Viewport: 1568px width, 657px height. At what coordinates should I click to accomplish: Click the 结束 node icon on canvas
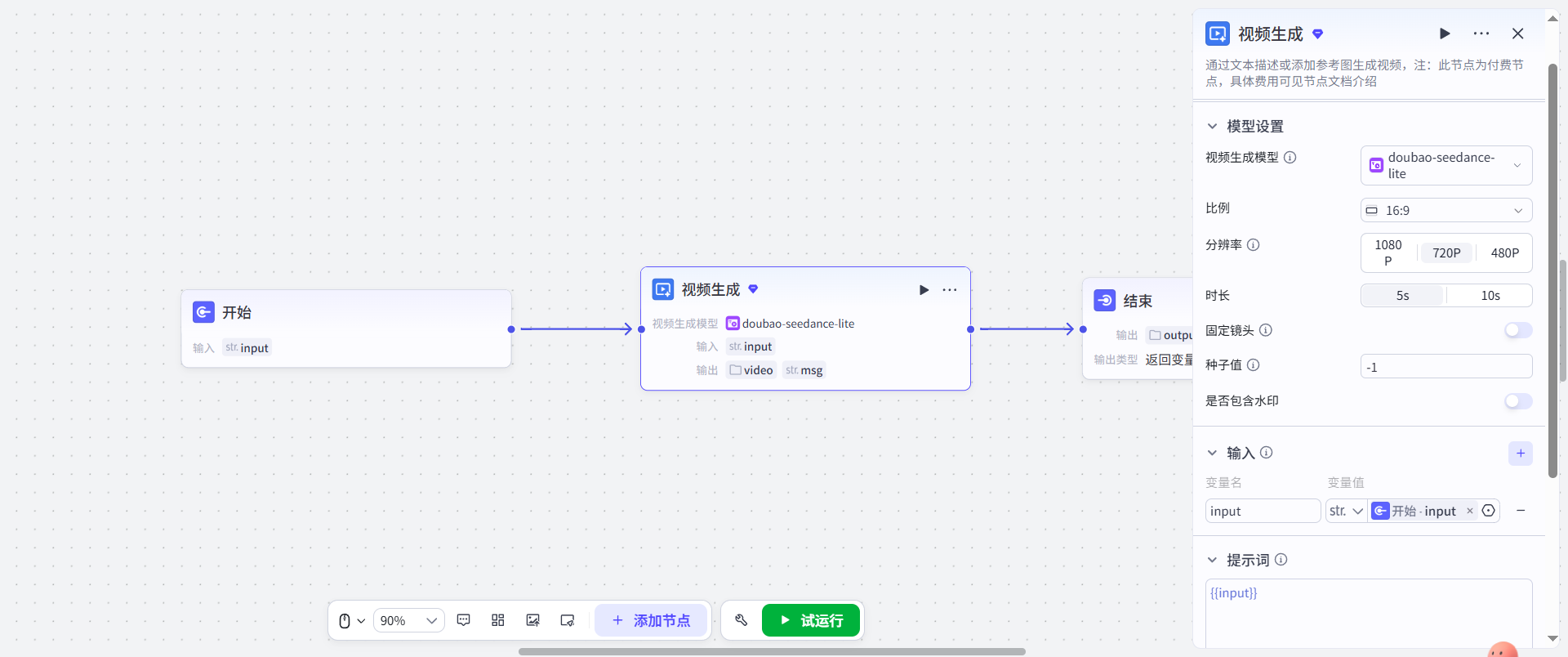[x=1105, y=301]
